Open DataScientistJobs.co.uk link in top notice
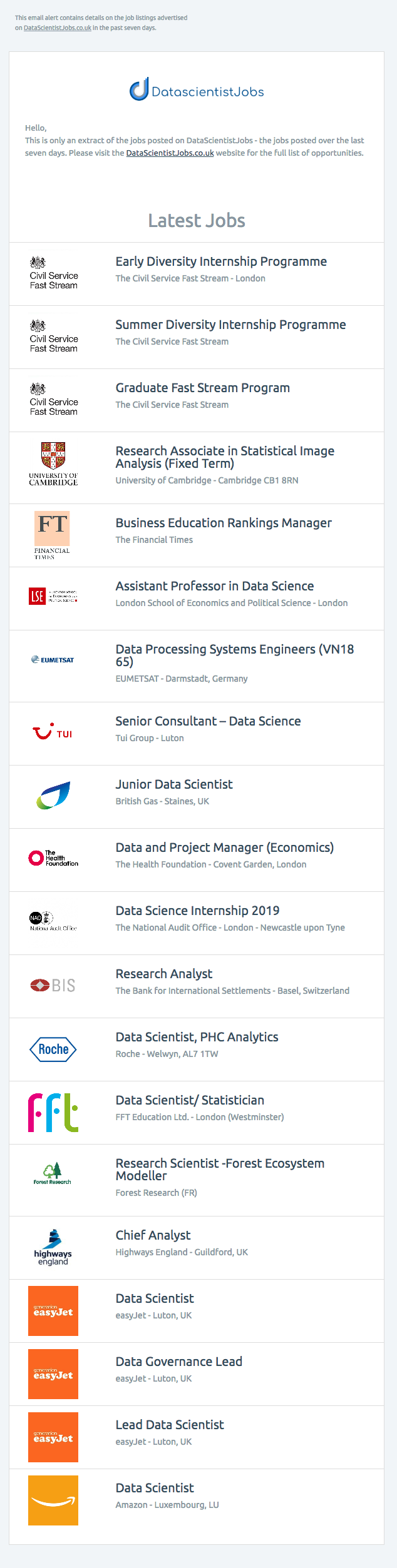Screen dimensions: 397x1568 [x=58, y=28]
